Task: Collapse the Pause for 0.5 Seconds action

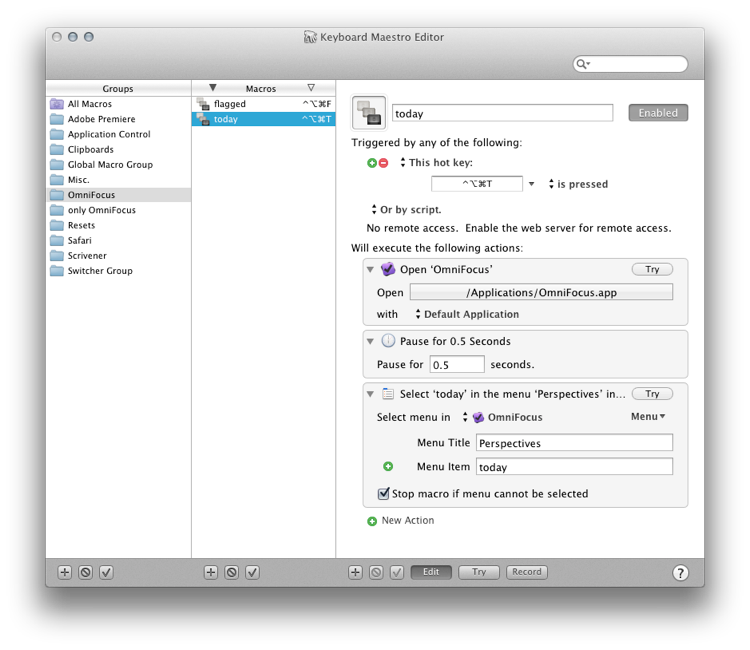Action: coord(370,342)
